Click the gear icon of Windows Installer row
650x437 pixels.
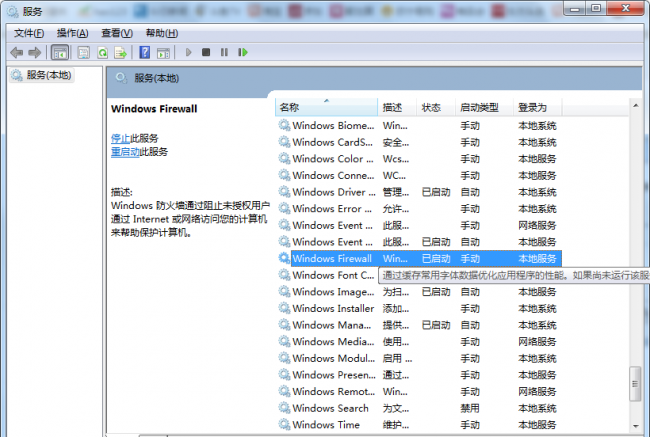(x=284, y=308)
